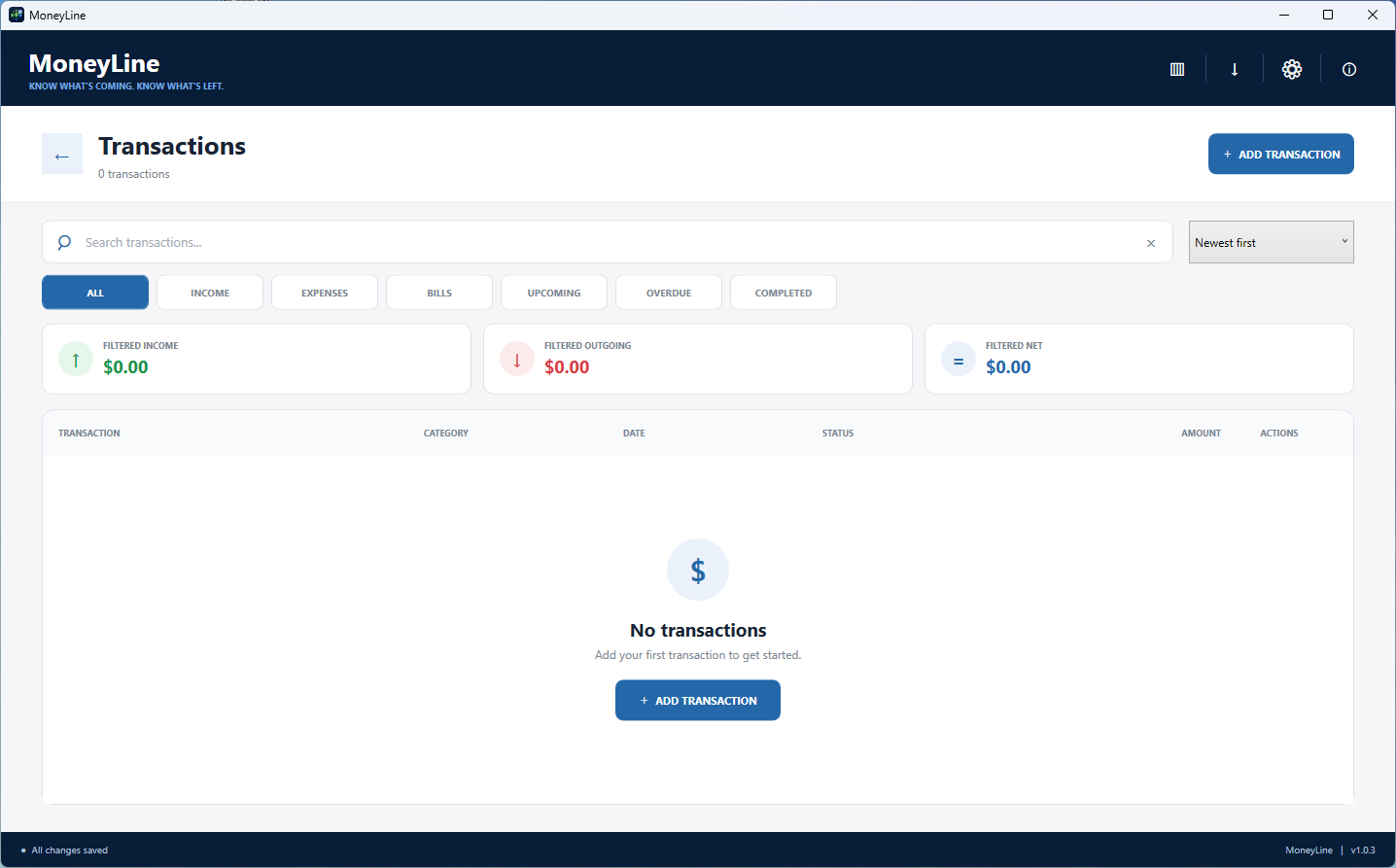This screenshot has height=868, width=1396.
Task: Go back using the left arrow button
Action: click(62, 154)
